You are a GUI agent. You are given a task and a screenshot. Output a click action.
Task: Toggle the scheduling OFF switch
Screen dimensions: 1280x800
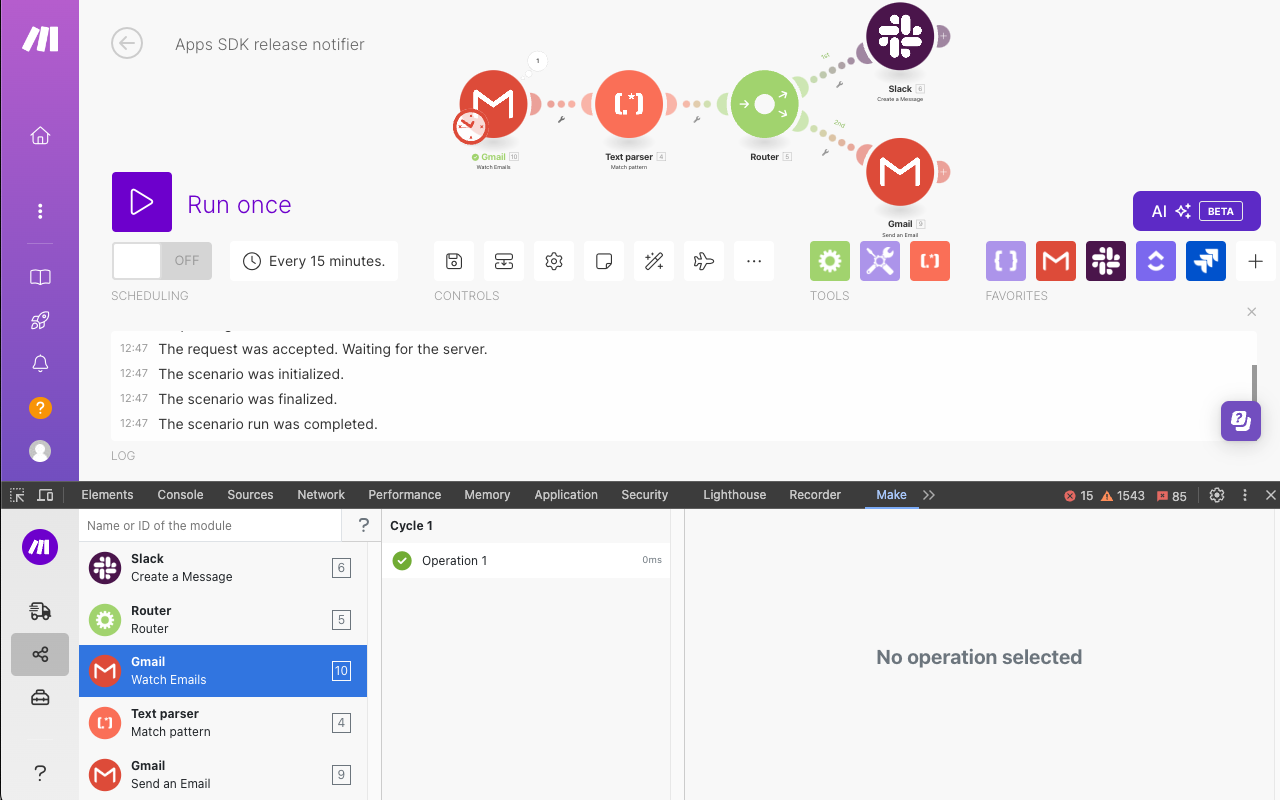click(x=162, y=261)
